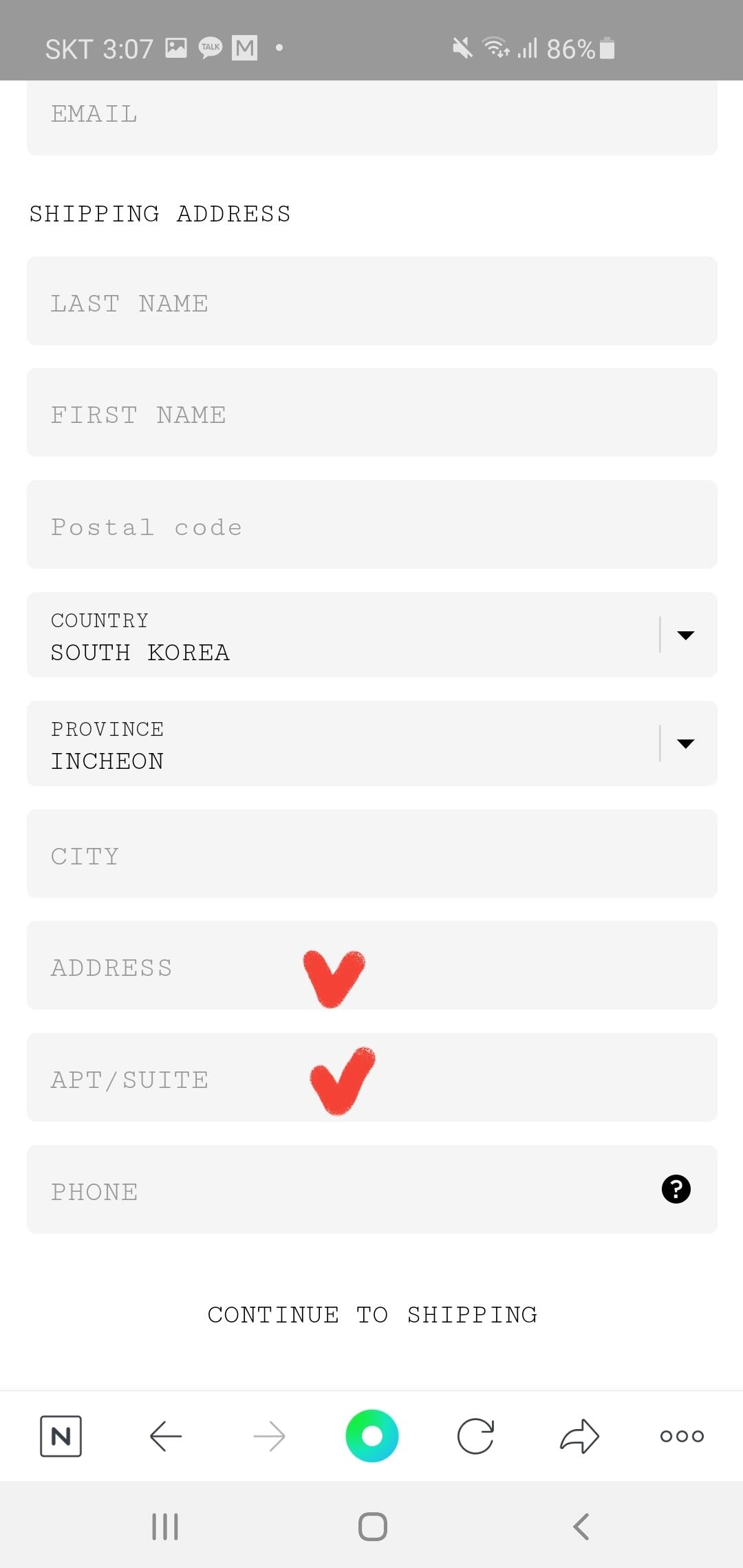Tap the Naver N home icon
Screen dimensions: 743x1568
[x=61, y=1436]
